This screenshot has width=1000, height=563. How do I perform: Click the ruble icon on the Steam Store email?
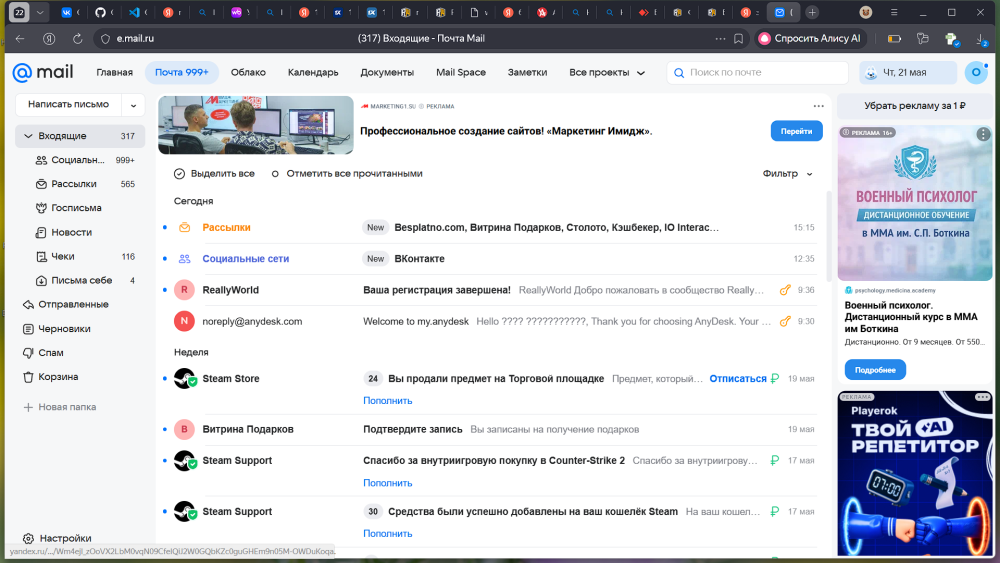tap(774, 379)
